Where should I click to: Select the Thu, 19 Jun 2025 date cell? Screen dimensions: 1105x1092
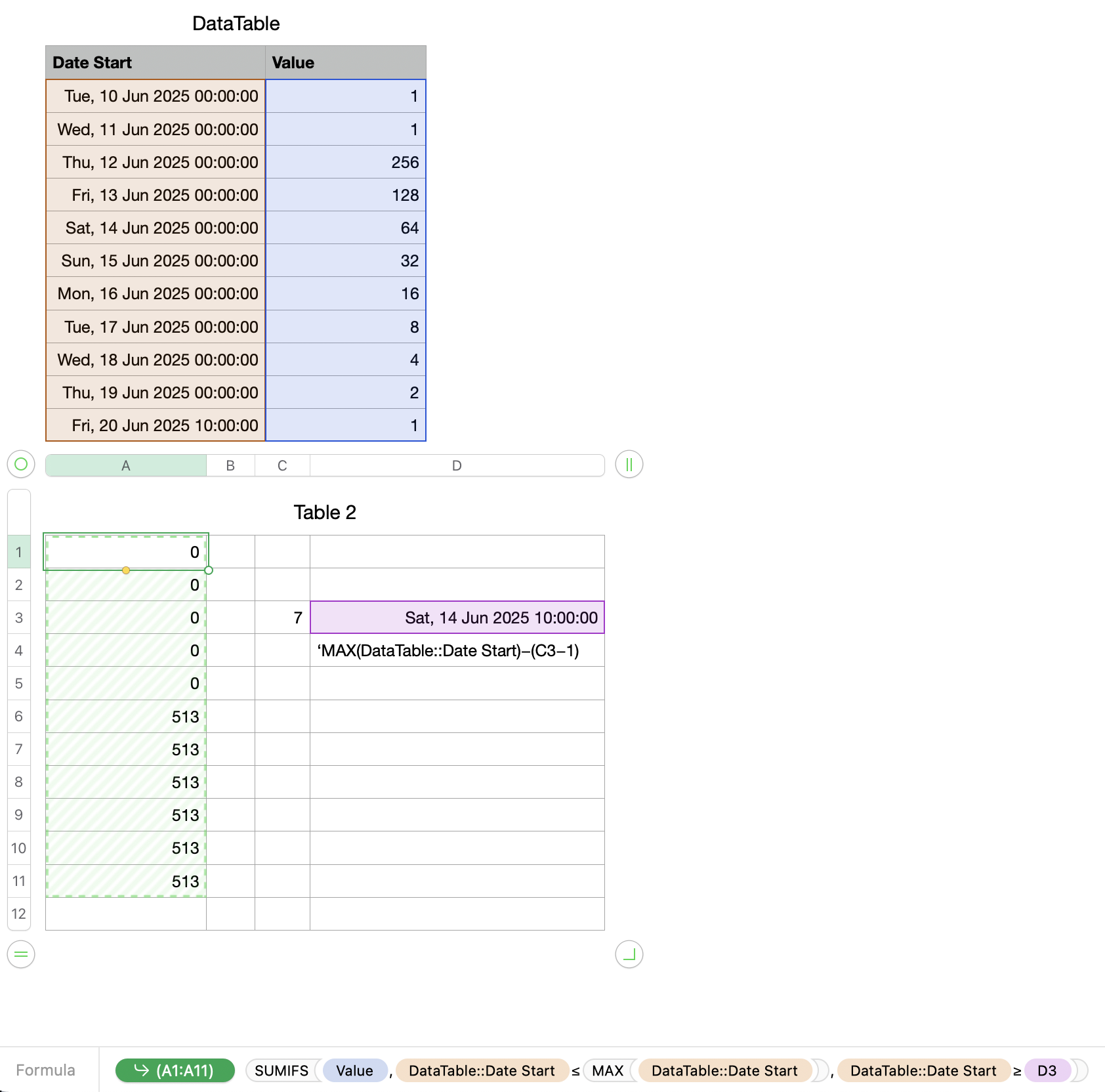[x=156, y=392]
